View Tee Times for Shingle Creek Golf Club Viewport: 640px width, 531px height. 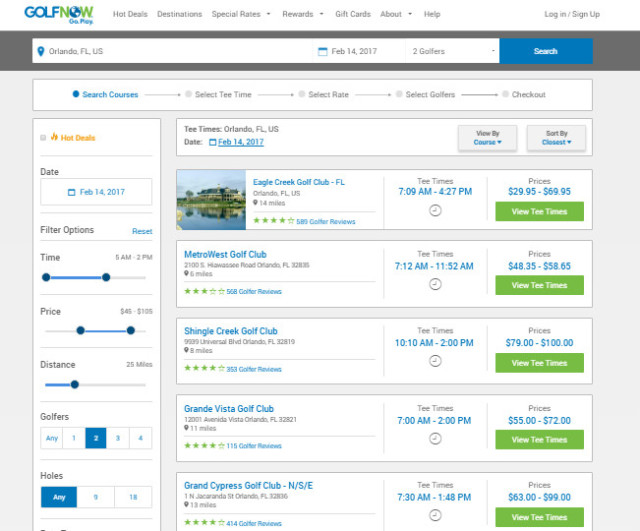[539, 363]
